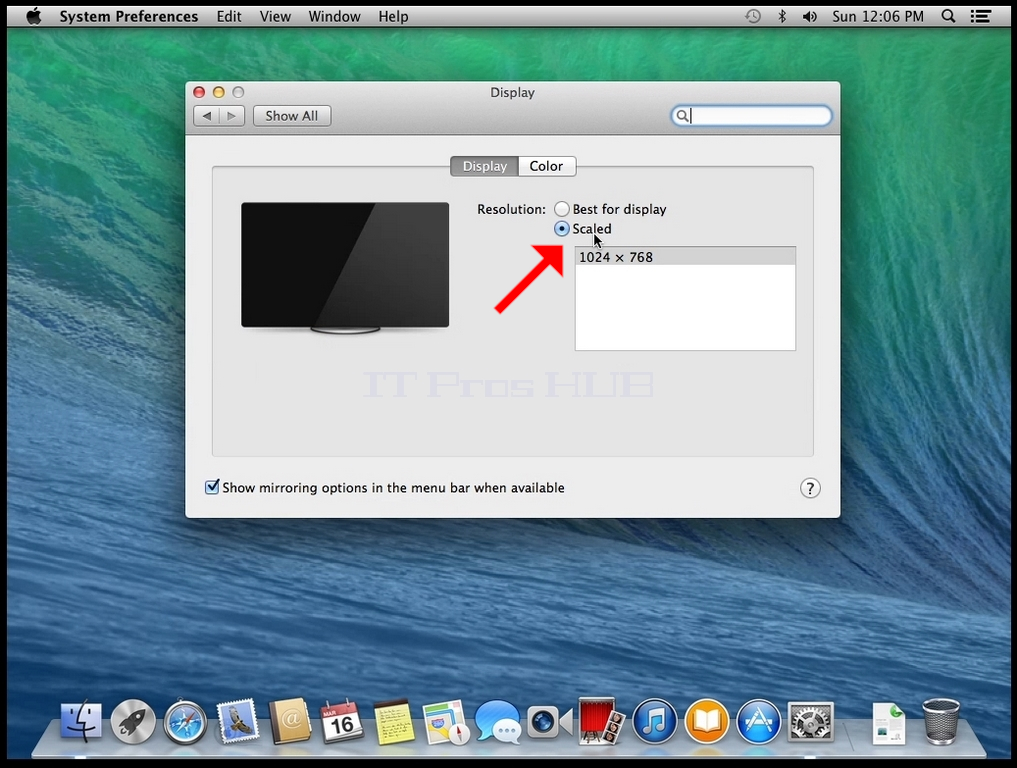This screenshot has height=768, width=1017.
Task: Open System Preferences application menu
Action: click(128, 16)
